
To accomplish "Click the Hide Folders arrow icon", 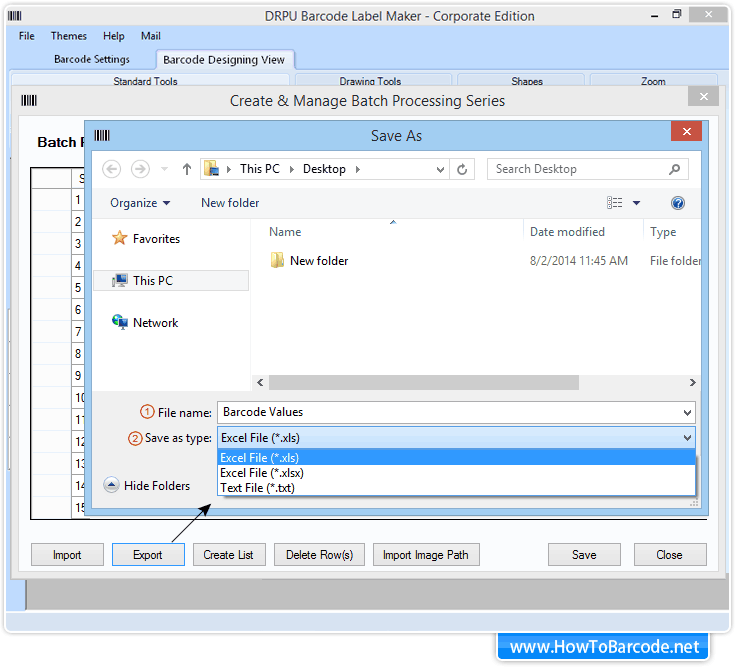I will click(111, 485).
